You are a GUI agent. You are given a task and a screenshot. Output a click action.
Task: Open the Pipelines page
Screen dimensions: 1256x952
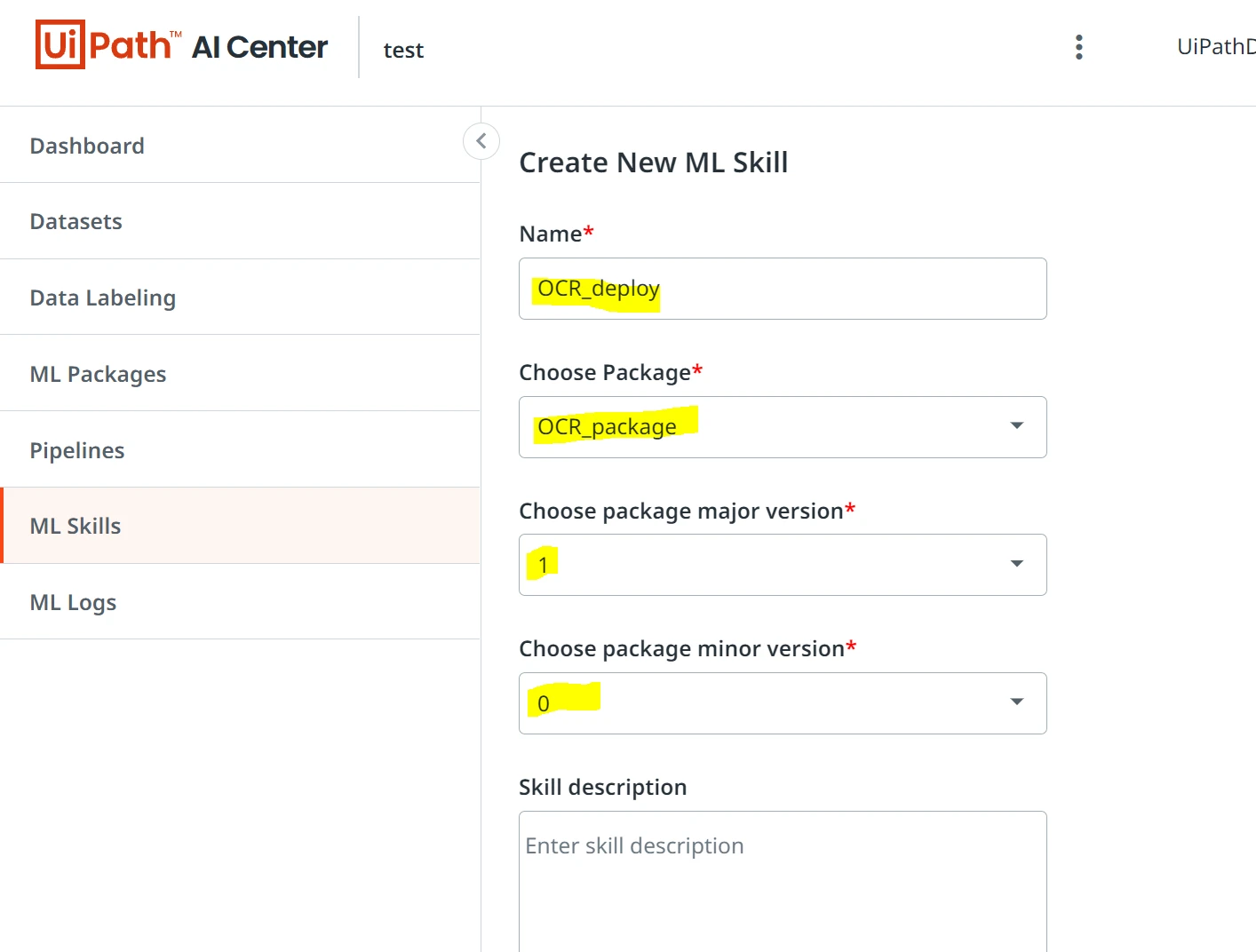pyautogui.click(x=240, y=450)
